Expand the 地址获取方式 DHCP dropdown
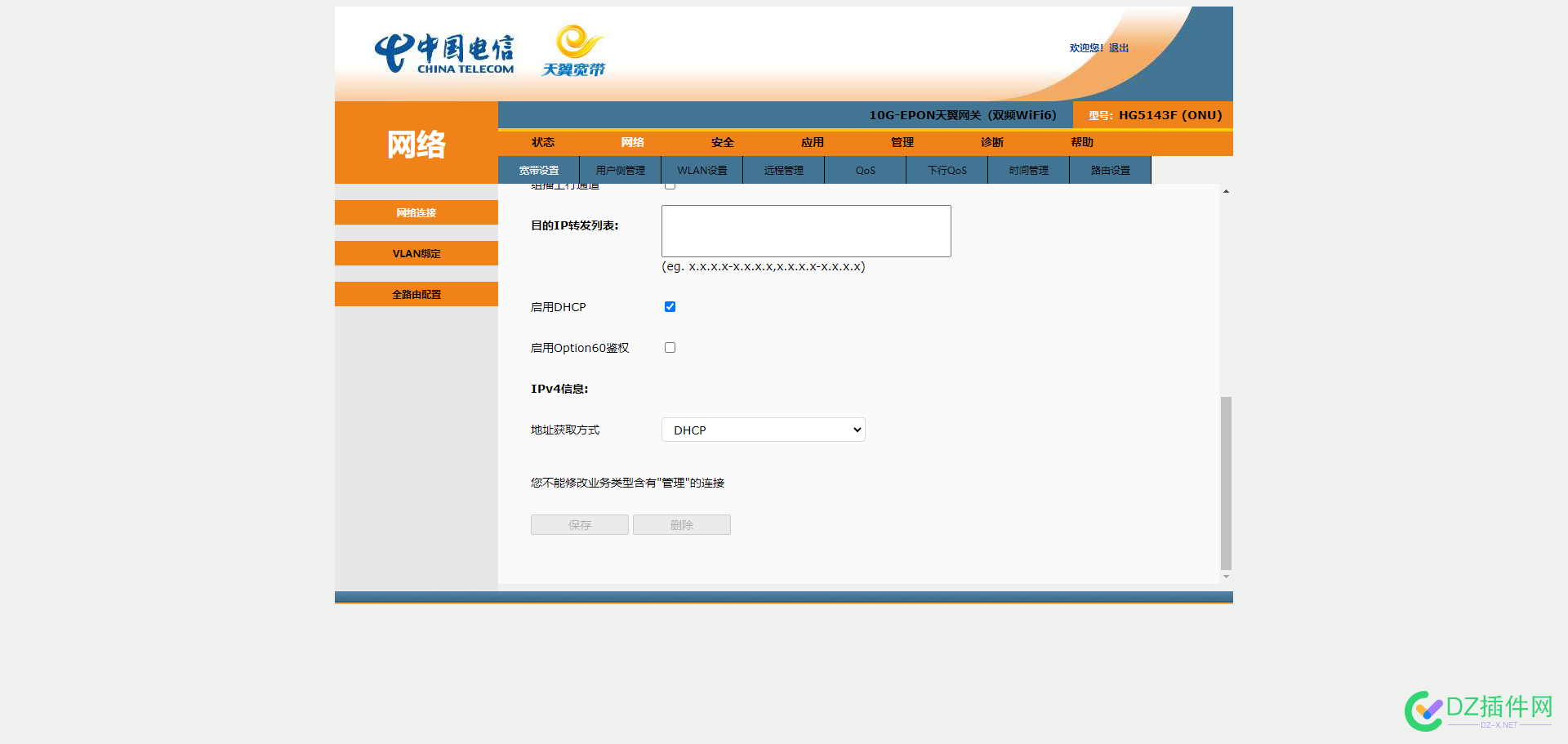Viewport: 1568px width, 744px height. pos(764,430)
